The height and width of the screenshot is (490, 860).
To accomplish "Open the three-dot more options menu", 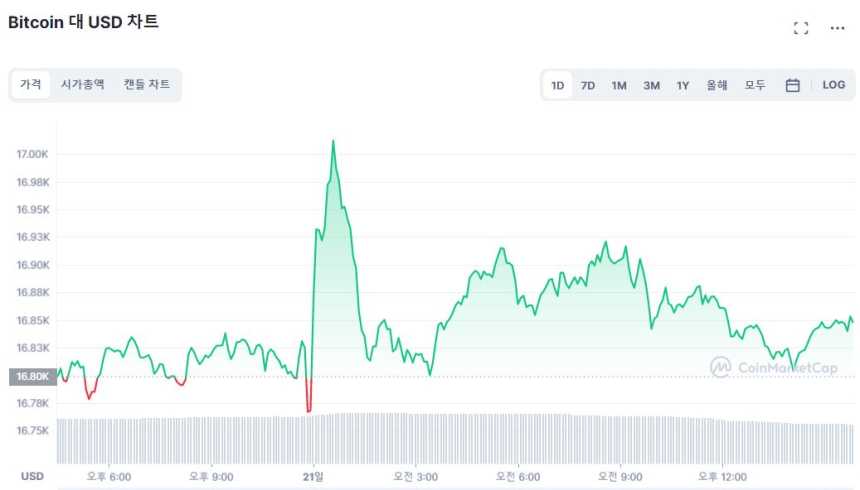I will (x=838, y=28).
